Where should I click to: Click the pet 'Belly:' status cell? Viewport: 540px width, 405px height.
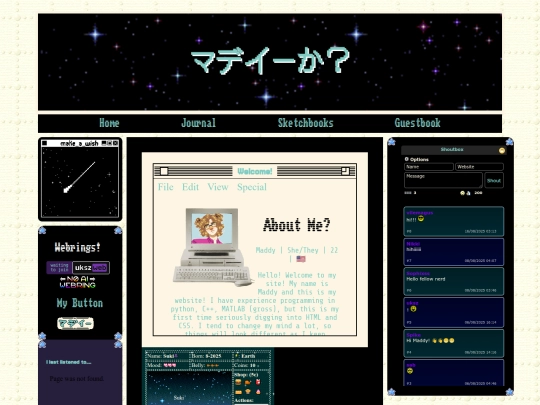[211, 365]
